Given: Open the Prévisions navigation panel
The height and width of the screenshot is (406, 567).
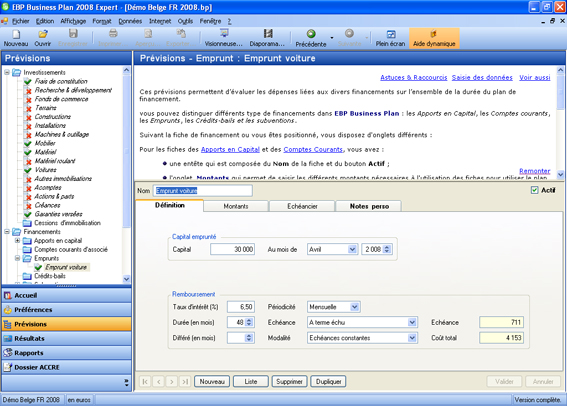Looking at the screenshot, I should tap(67, 324).
